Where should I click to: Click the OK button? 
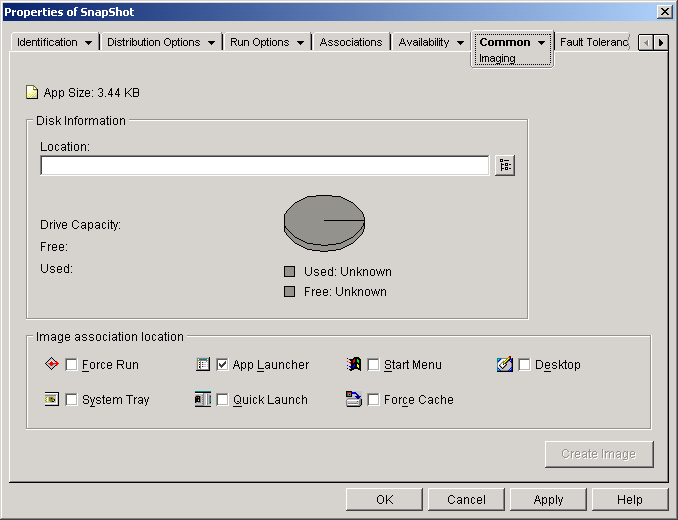[x=384, y=500]
